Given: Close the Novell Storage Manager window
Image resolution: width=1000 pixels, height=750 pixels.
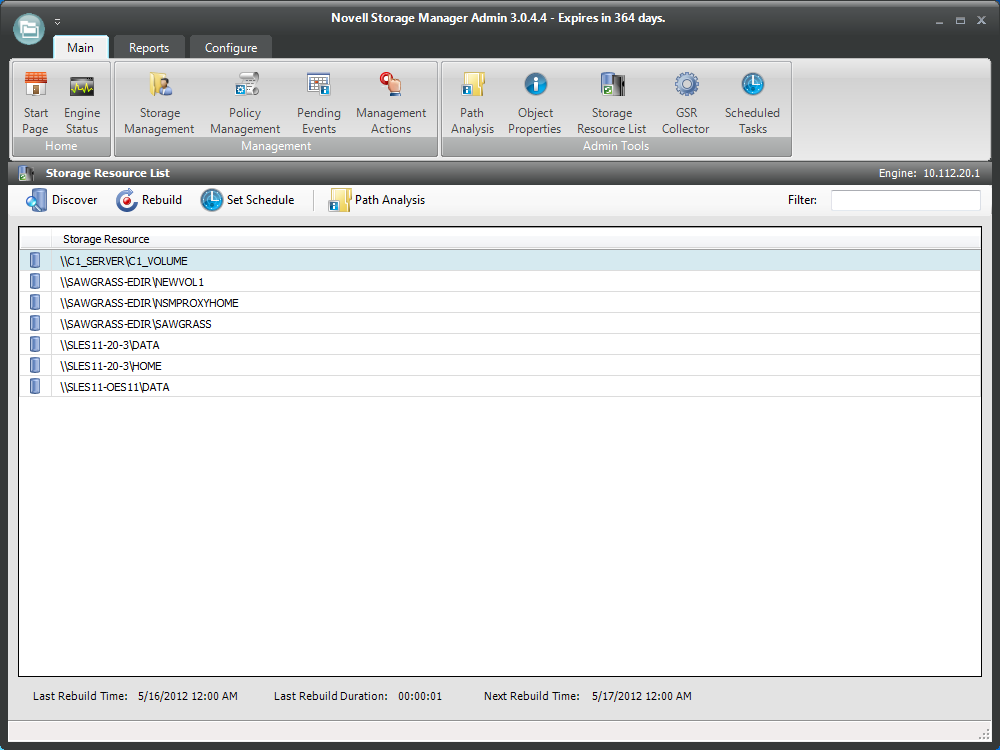Looking at the screenshot, I should coord(982,21).
